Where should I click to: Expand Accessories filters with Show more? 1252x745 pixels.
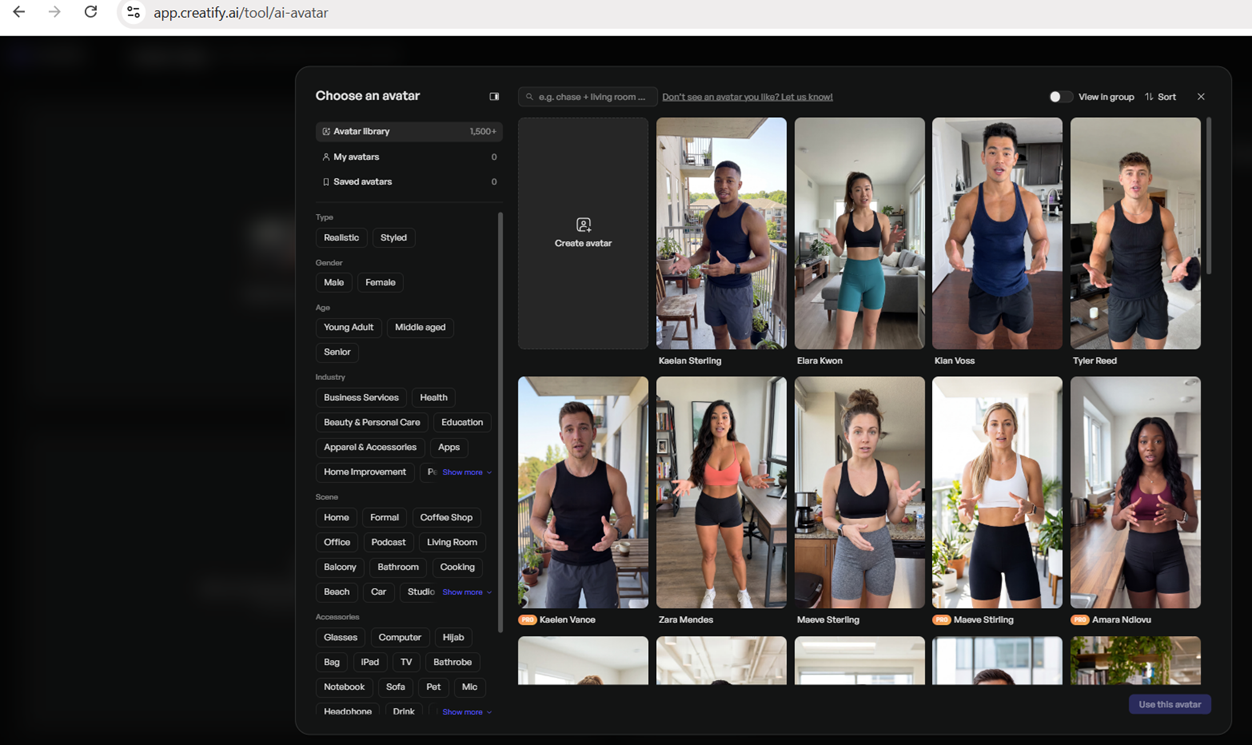(467, 712)
